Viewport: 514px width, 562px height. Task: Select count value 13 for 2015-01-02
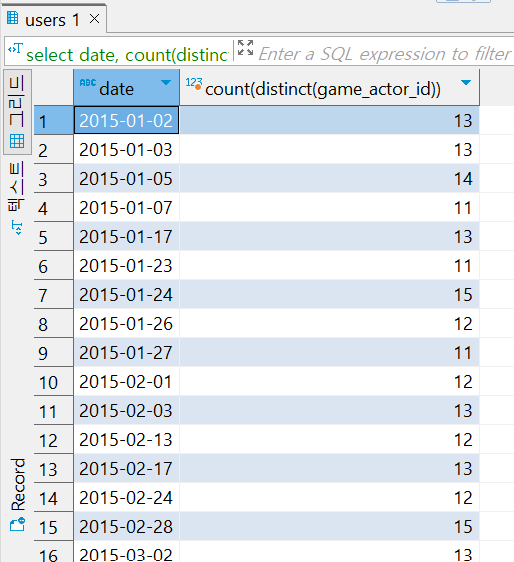pos(329,120)
